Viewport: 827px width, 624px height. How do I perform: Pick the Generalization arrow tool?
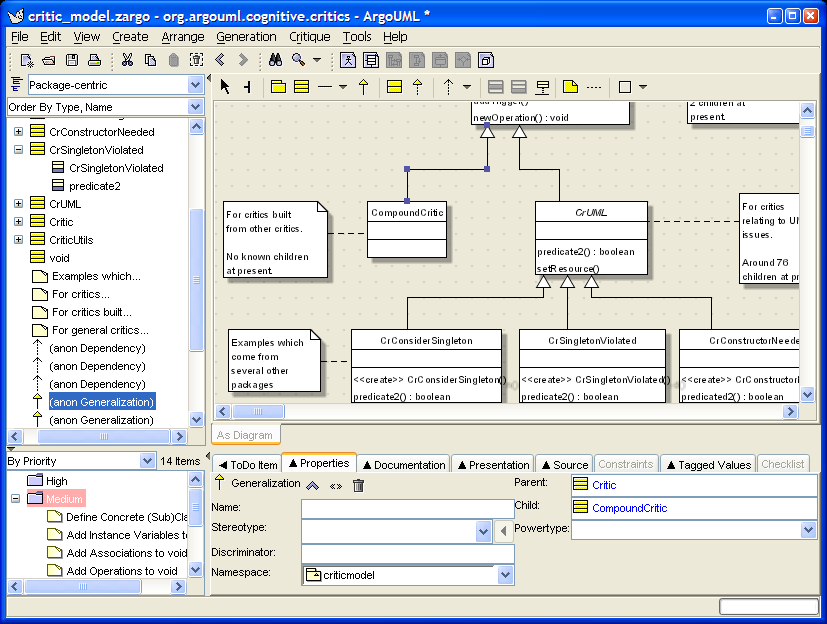[x=363, y=87]
